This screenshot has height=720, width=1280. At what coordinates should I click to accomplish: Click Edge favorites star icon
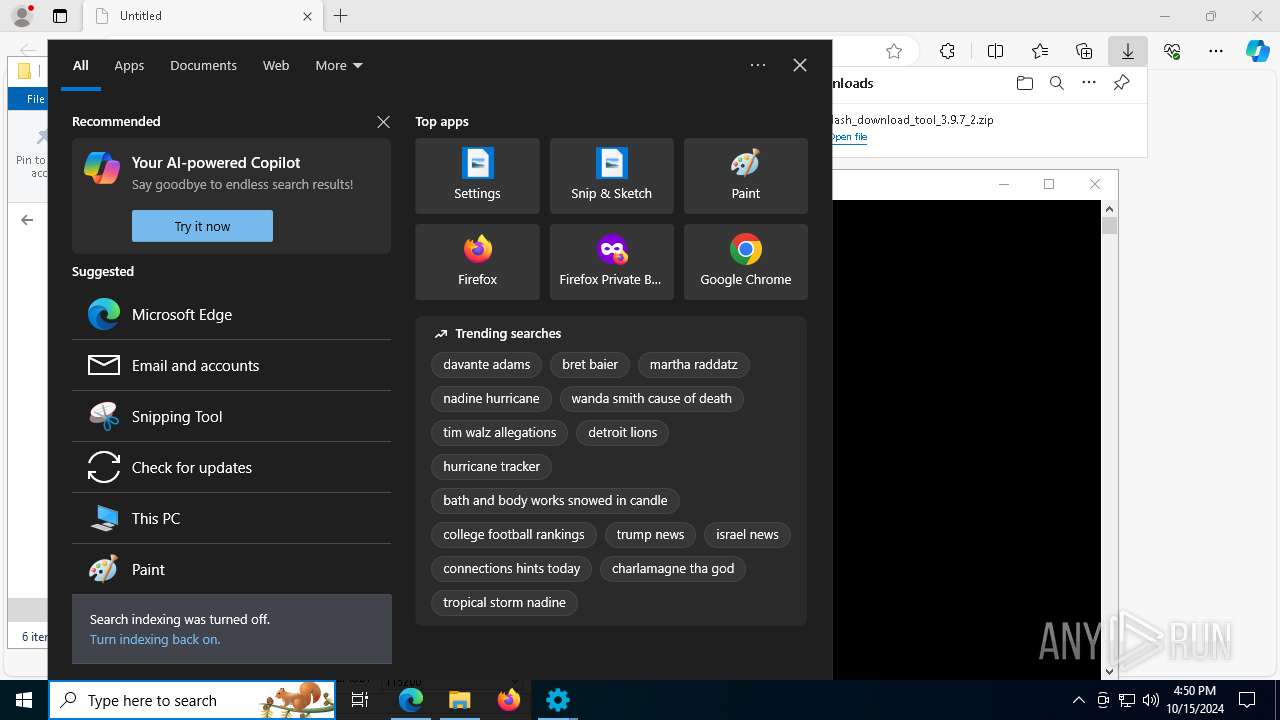894,51
